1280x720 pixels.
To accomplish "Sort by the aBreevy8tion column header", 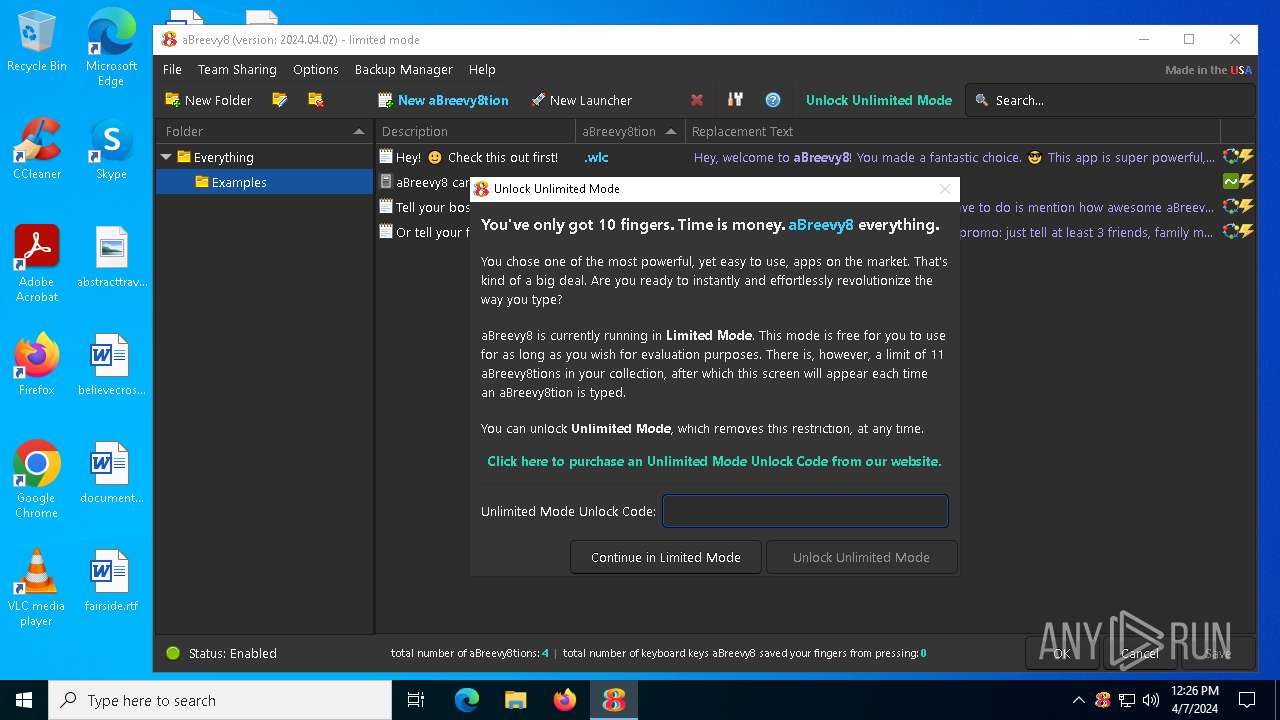I will click(x=629, y=131).
